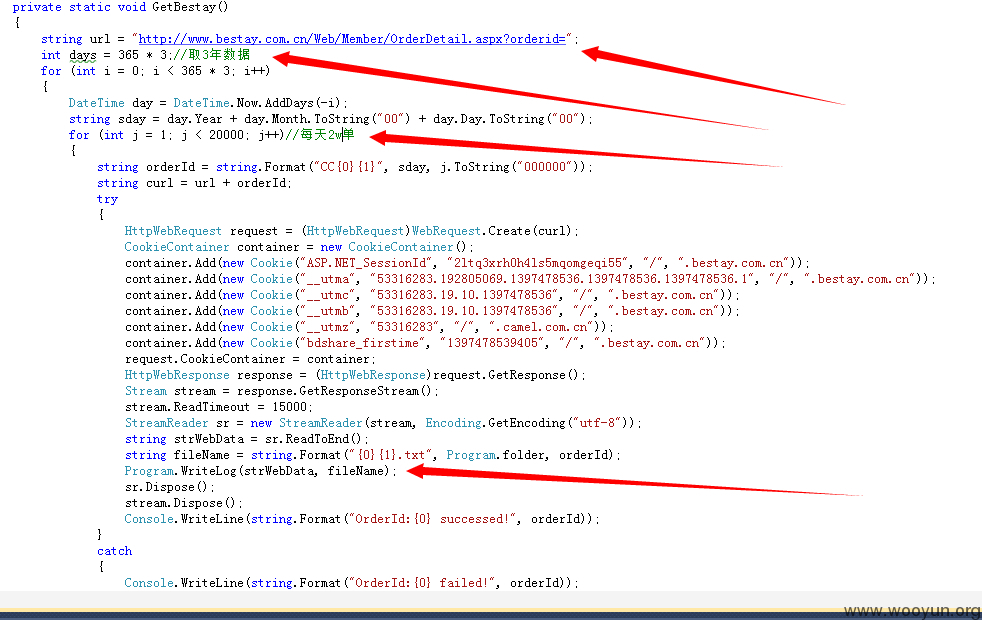Click the 'bdshare_firstime' cookie line
This screenshot has width=982, height=620.
pos(425,343)
